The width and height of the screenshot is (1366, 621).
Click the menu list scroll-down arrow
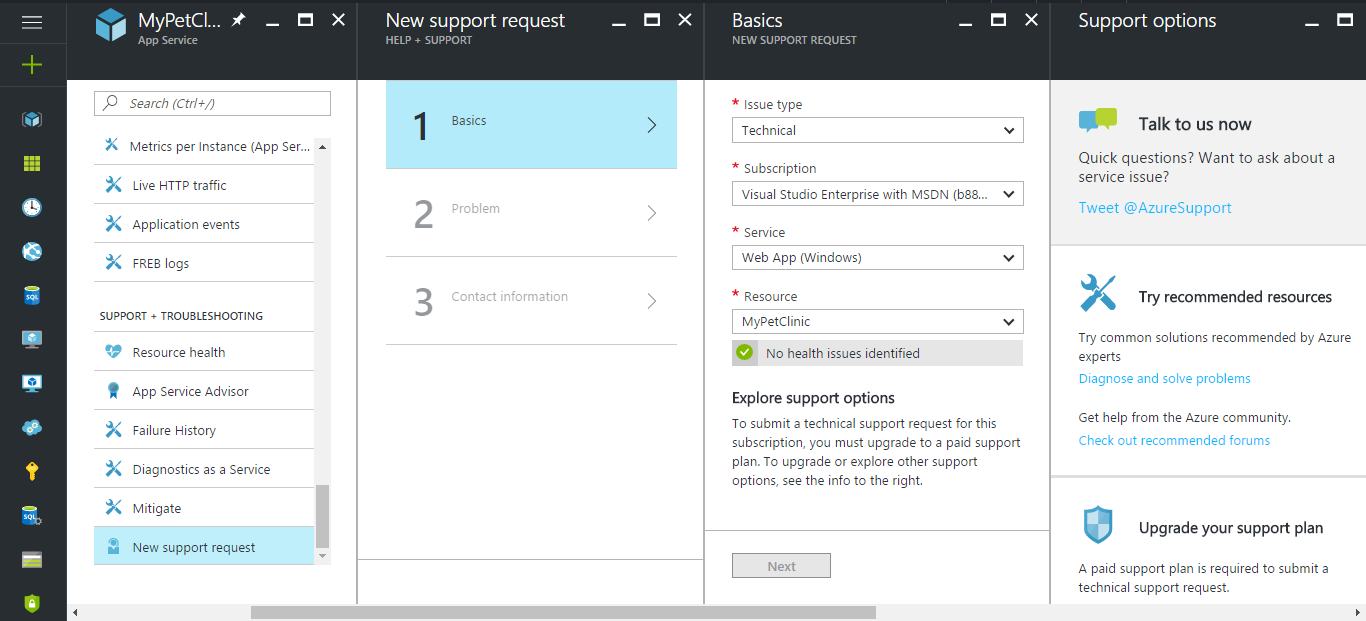pos(322,555)
